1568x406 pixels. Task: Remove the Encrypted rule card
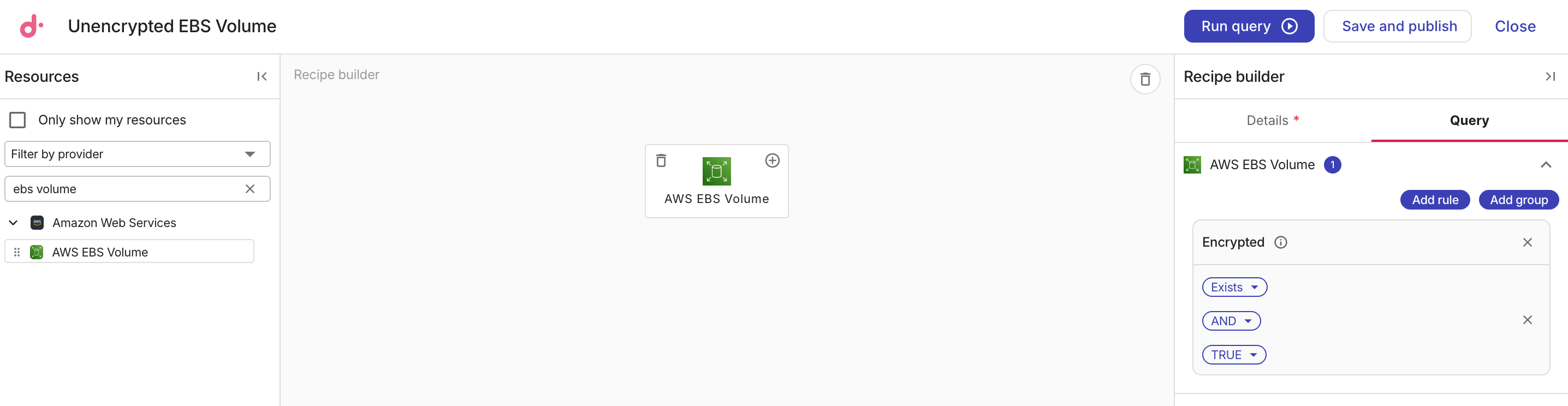coord(1527,242)
